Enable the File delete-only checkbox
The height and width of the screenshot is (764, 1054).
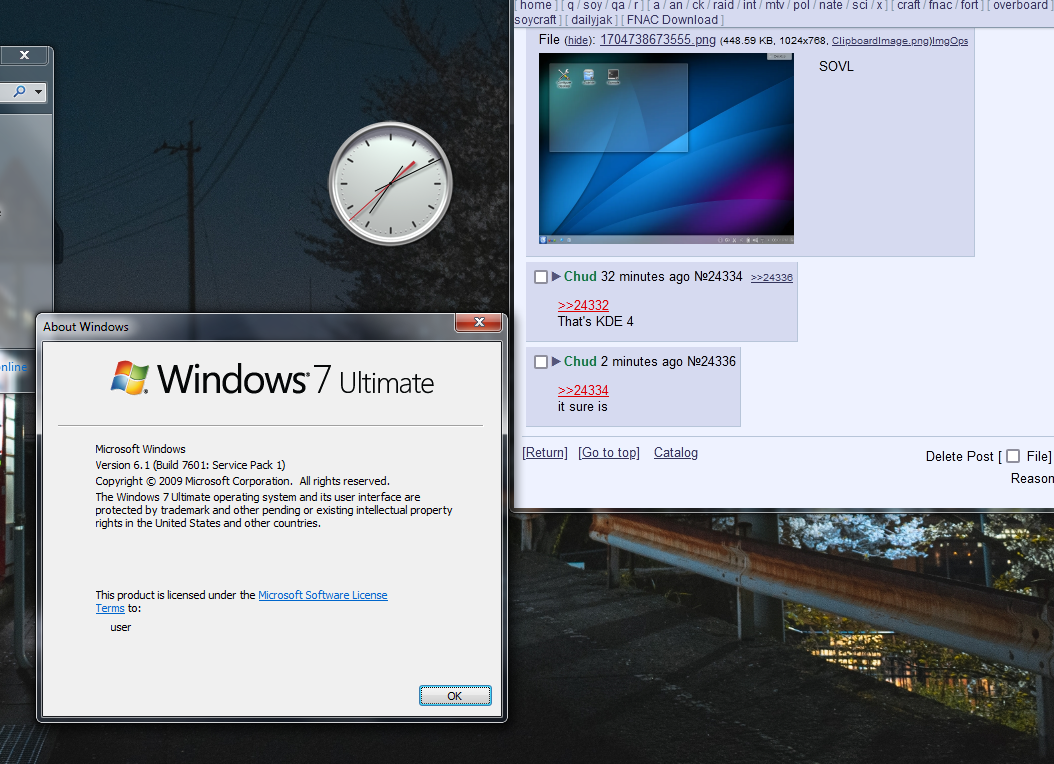[x=1013, y=456]
